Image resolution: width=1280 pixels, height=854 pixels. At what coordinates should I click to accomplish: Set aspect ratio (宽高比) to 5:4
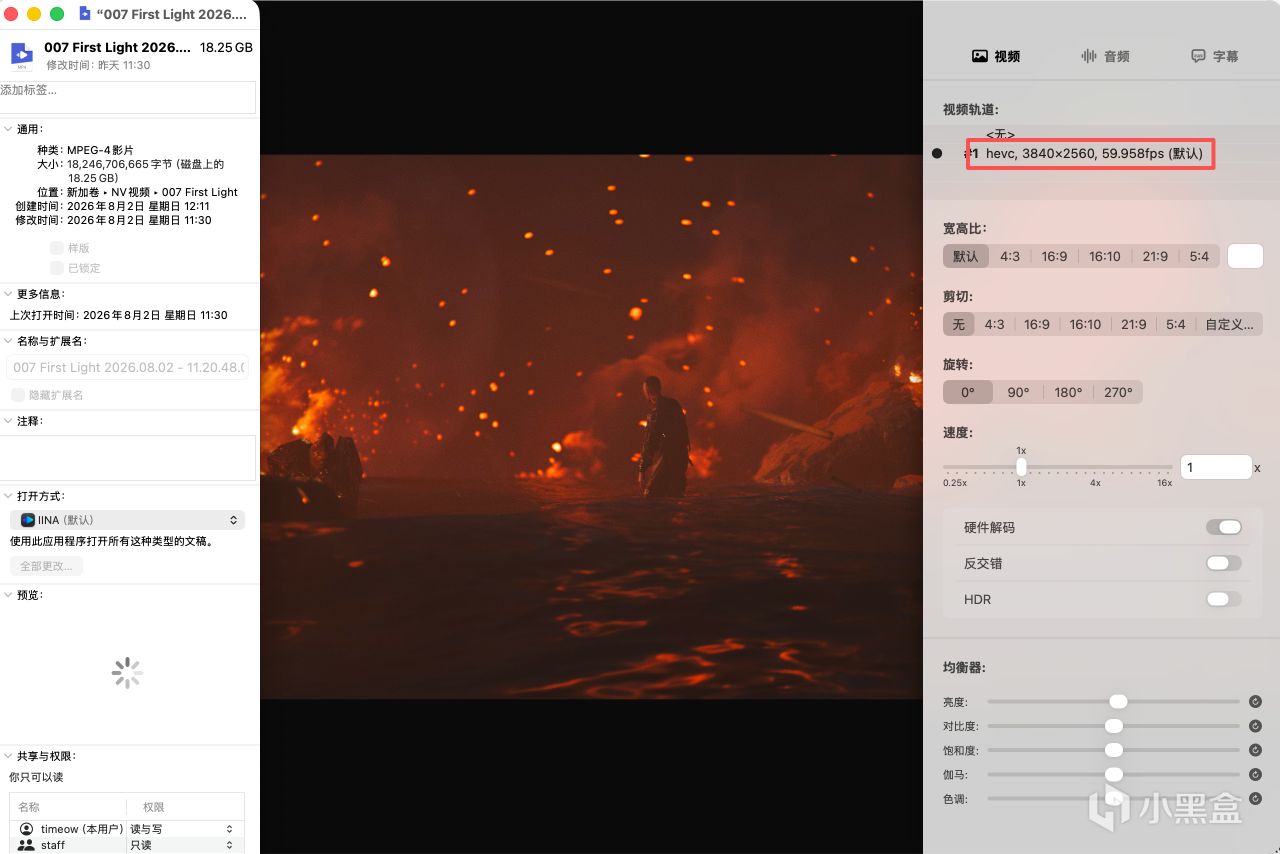[x=1200, y=256]
